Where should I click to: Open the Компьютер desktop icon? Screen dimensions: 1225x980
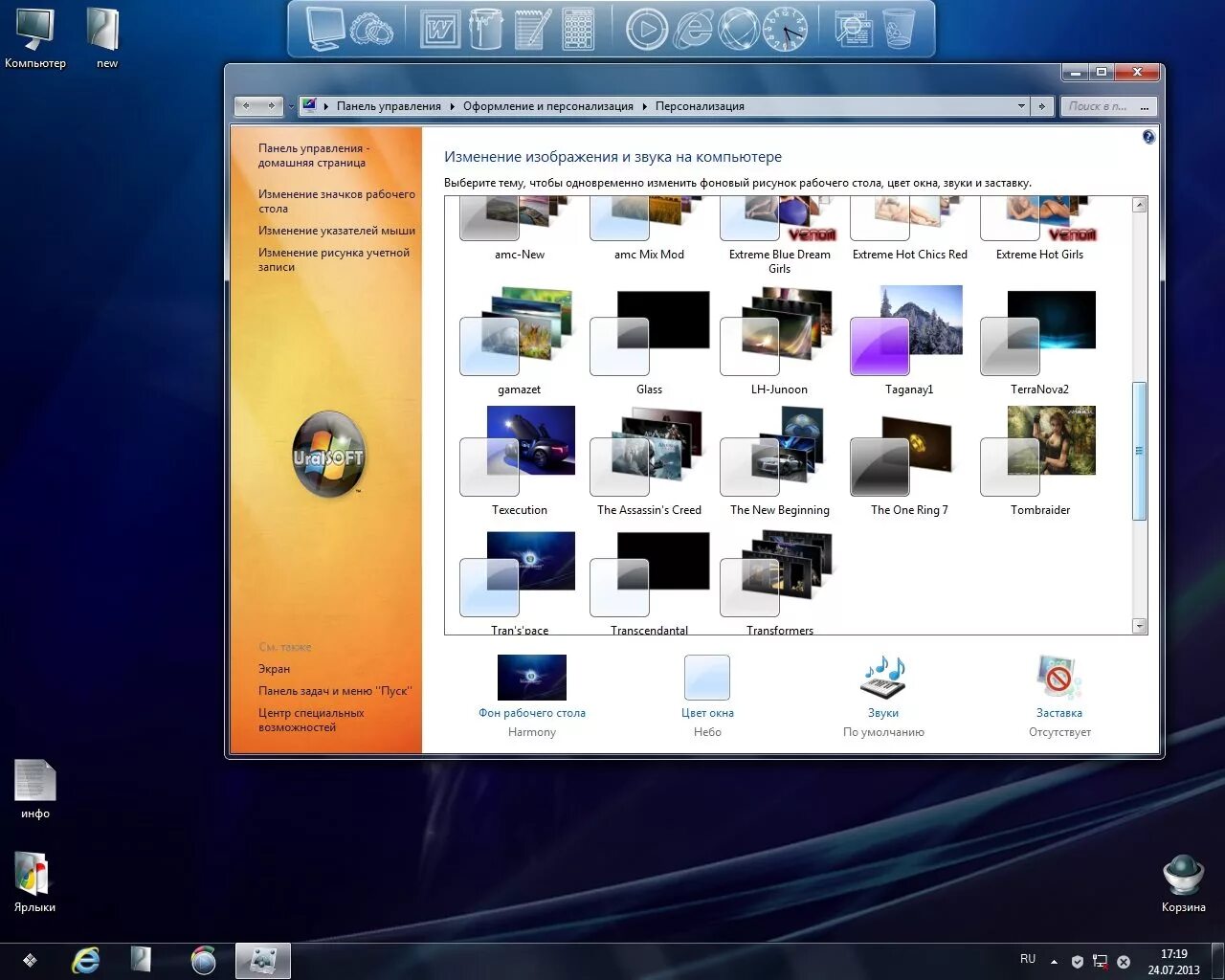tap(35, 38)
